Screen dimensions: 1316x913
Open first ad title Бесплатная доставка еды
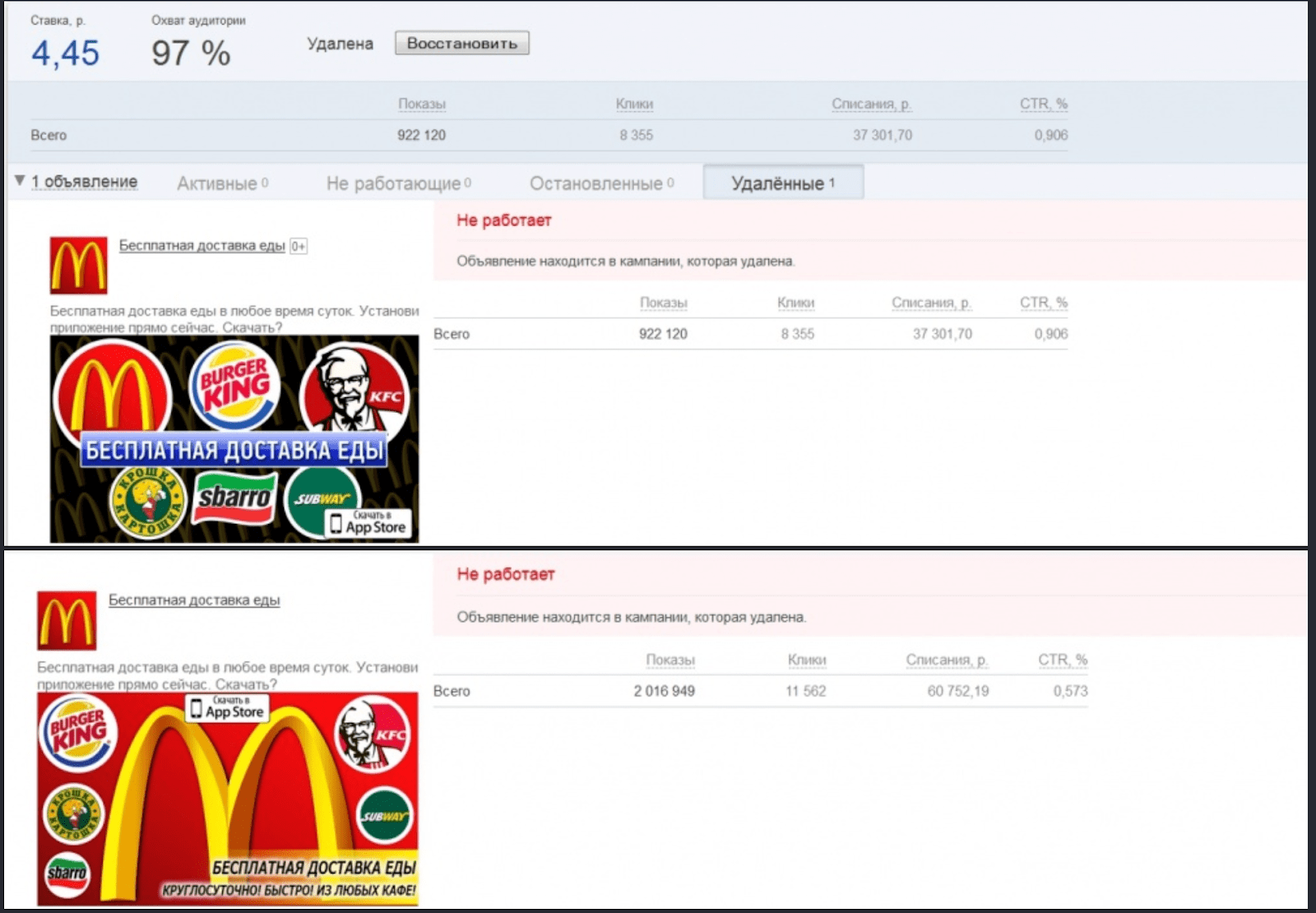(x=202, y=245)
